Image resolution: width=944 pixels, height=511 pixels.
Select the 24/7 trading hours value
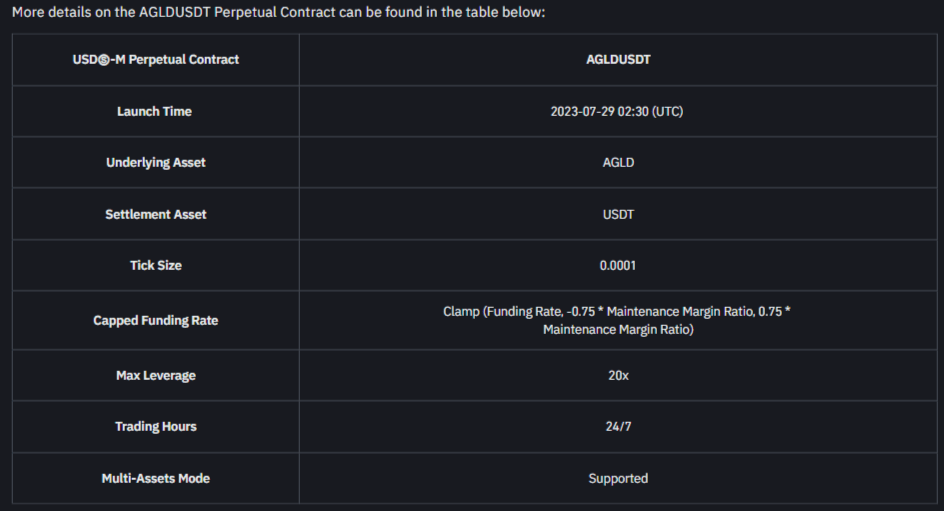(618, 427)
